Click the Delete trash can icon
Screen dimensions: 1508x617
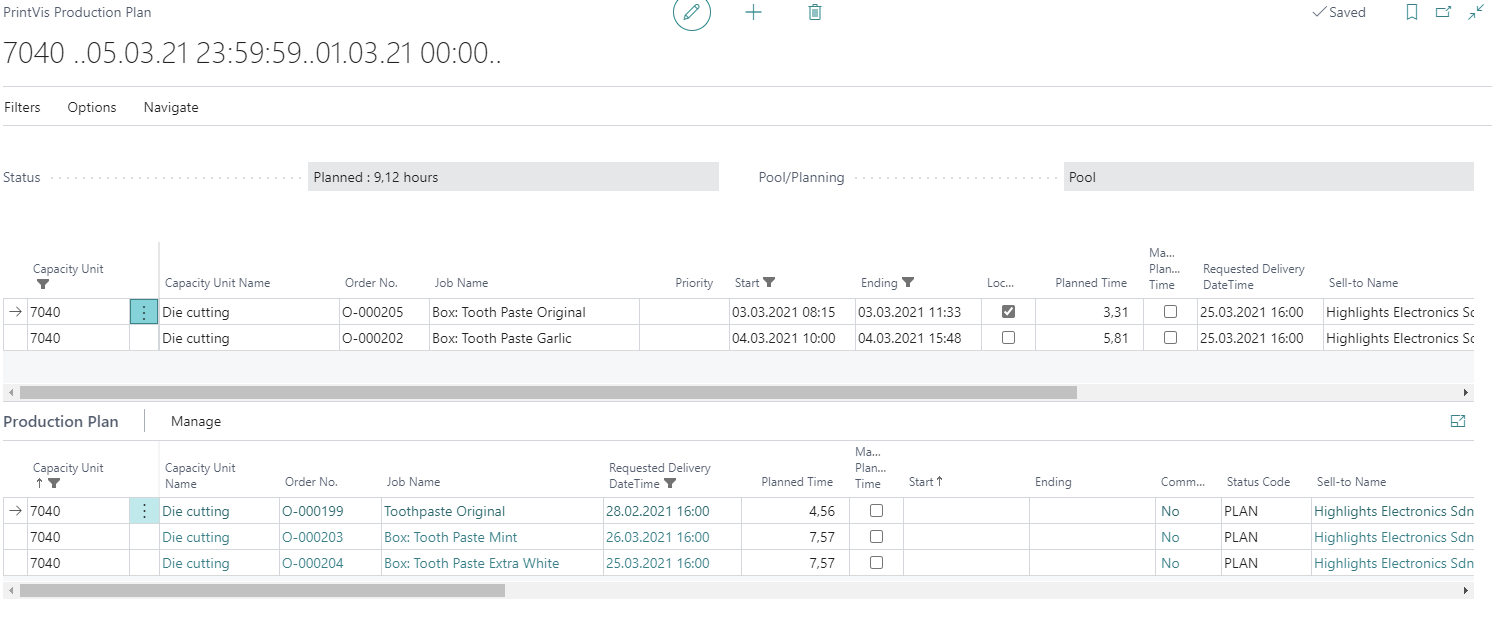[815, 13]
